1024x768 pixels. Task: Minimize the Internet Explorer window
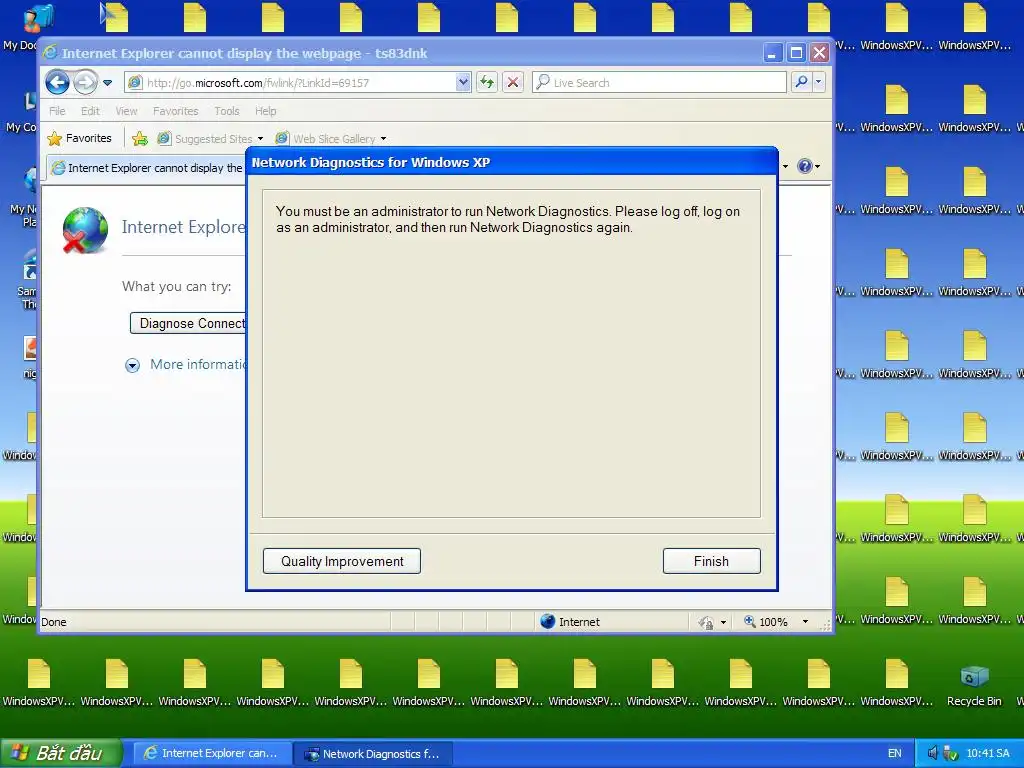coord(773,53)
